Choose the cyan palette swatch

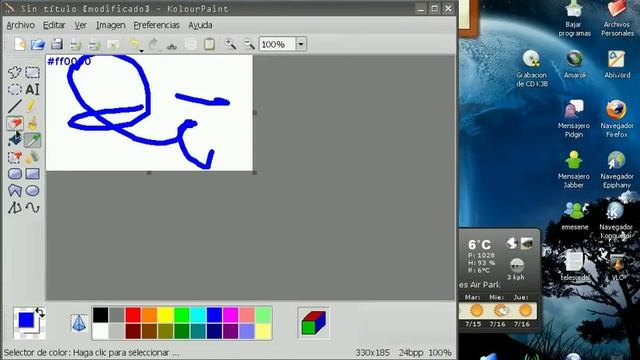pyautogui.click(x=198, y=315)
